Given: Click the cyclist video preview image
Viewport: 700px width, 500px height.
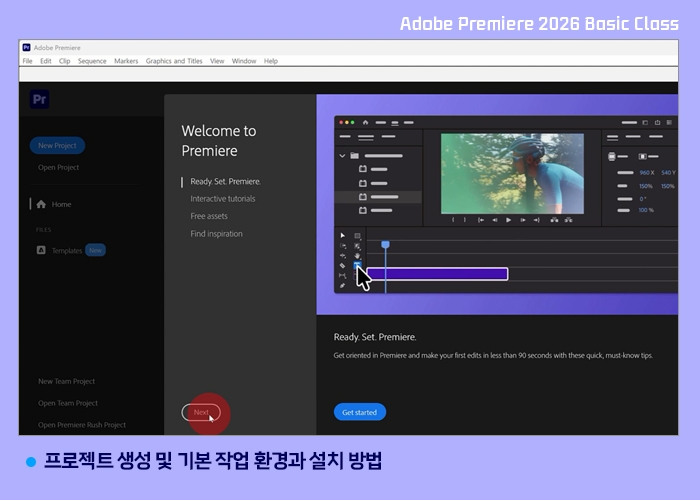Looking at the screenshot, I should tap(512, 174).
